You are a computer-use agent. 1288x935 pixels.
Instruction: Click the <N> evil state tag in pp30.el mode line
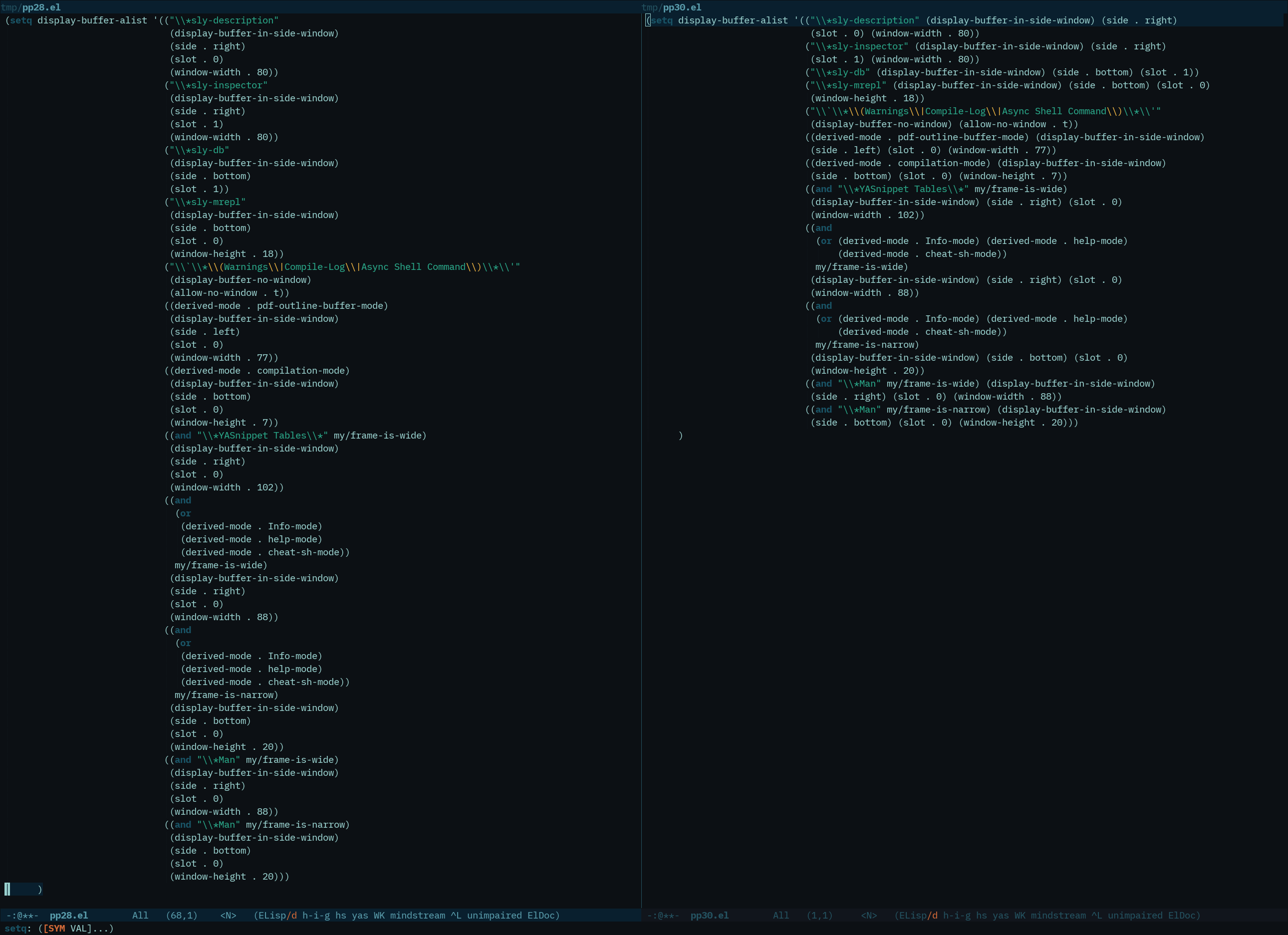point(869,915)
